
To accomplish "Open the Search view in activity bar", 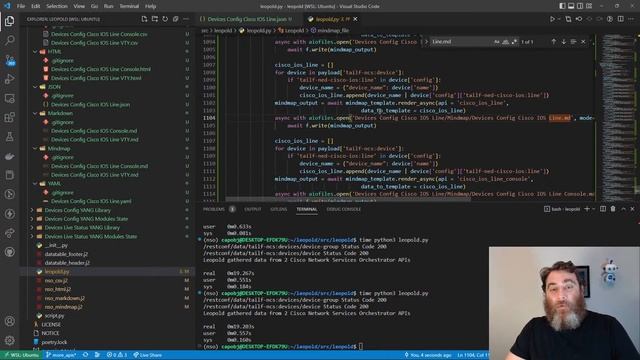I will pos(9,40).
